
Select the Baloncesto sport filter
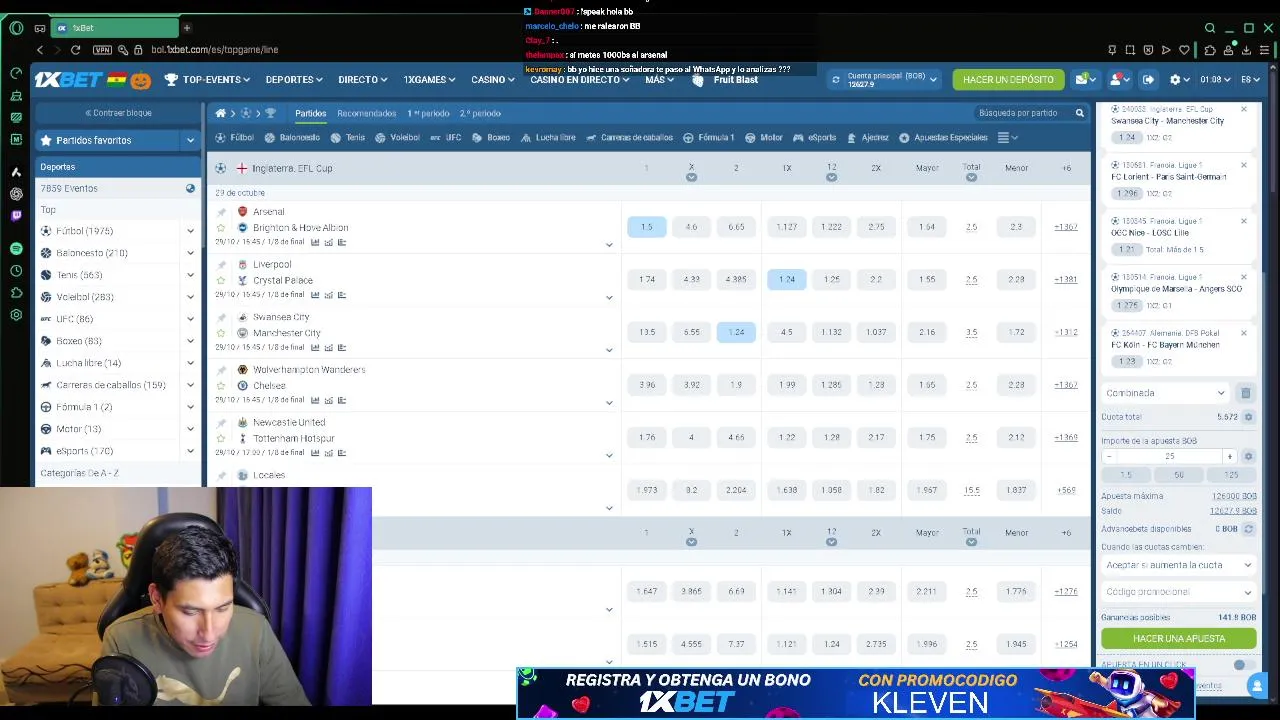293,138
